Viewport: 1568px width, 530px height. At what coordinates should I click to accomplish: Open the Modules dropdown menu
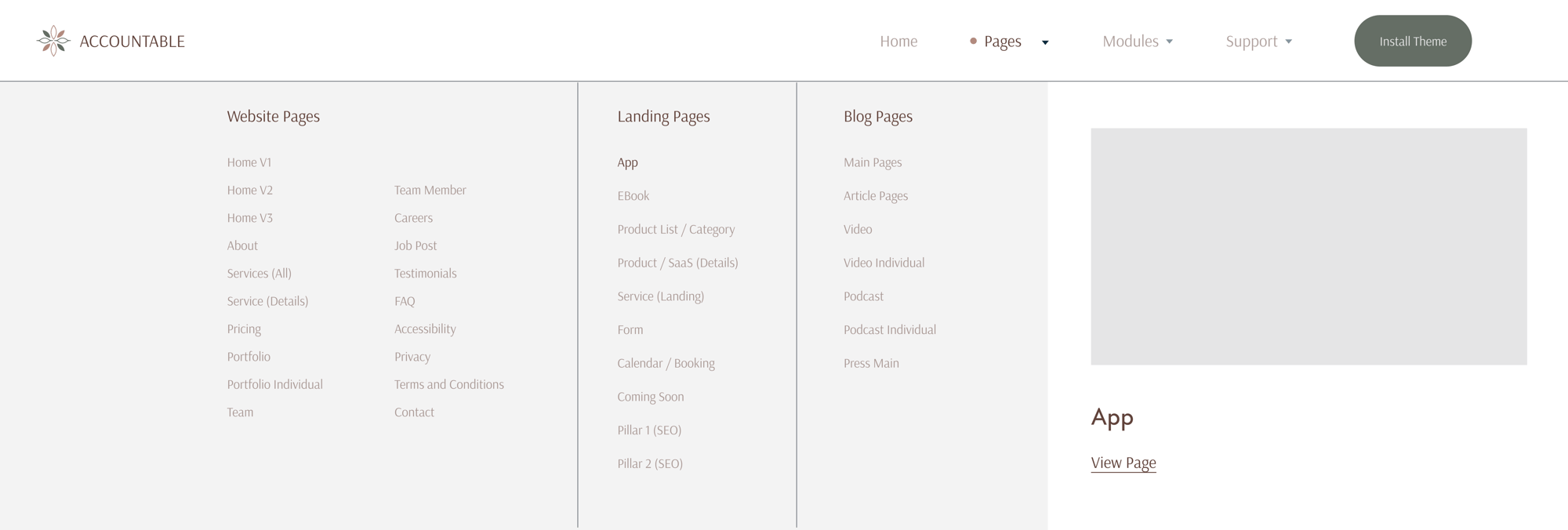(1137, 41)
